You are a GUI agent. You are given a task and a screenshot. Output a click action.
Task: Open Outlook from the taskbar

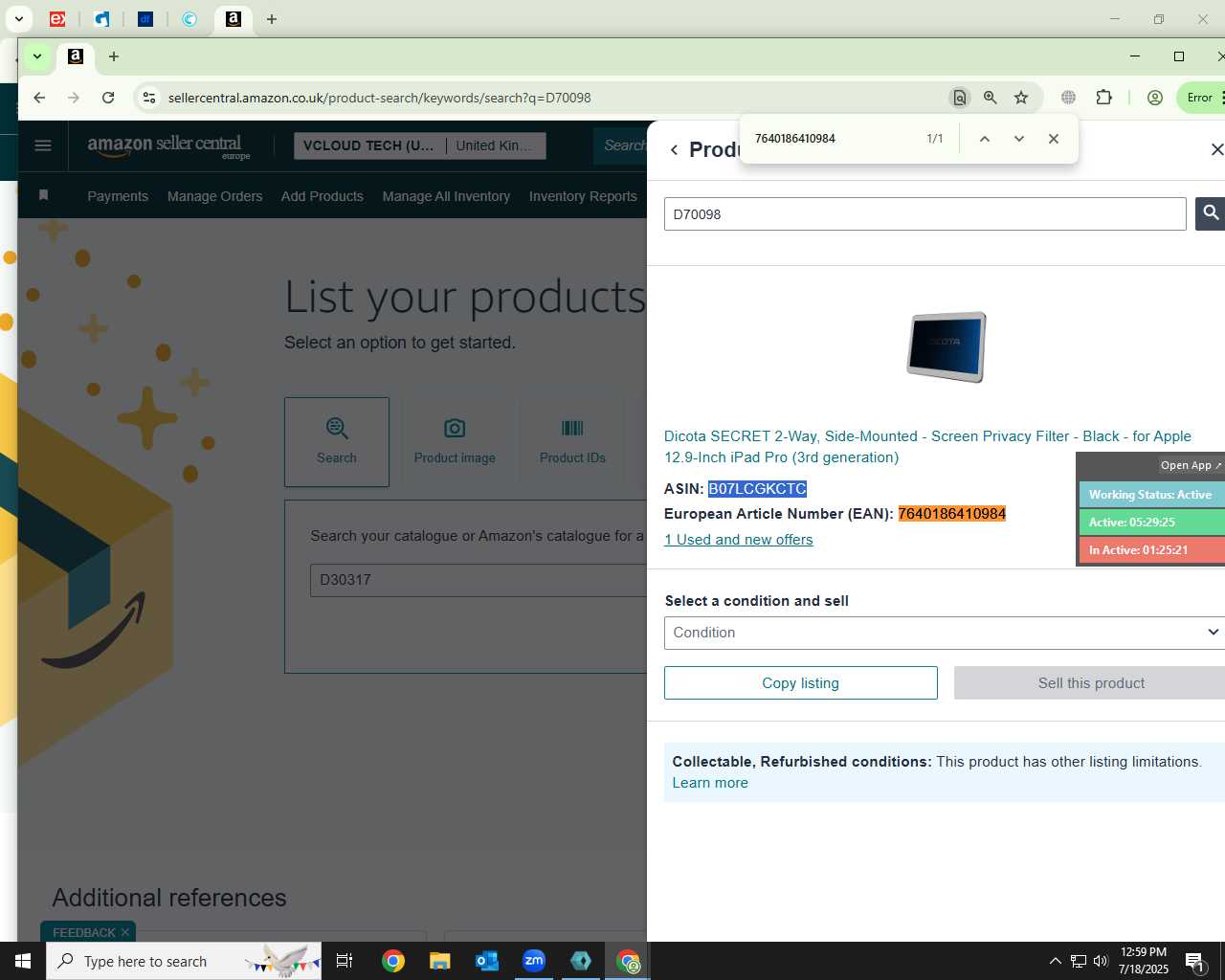click(486, 961)
